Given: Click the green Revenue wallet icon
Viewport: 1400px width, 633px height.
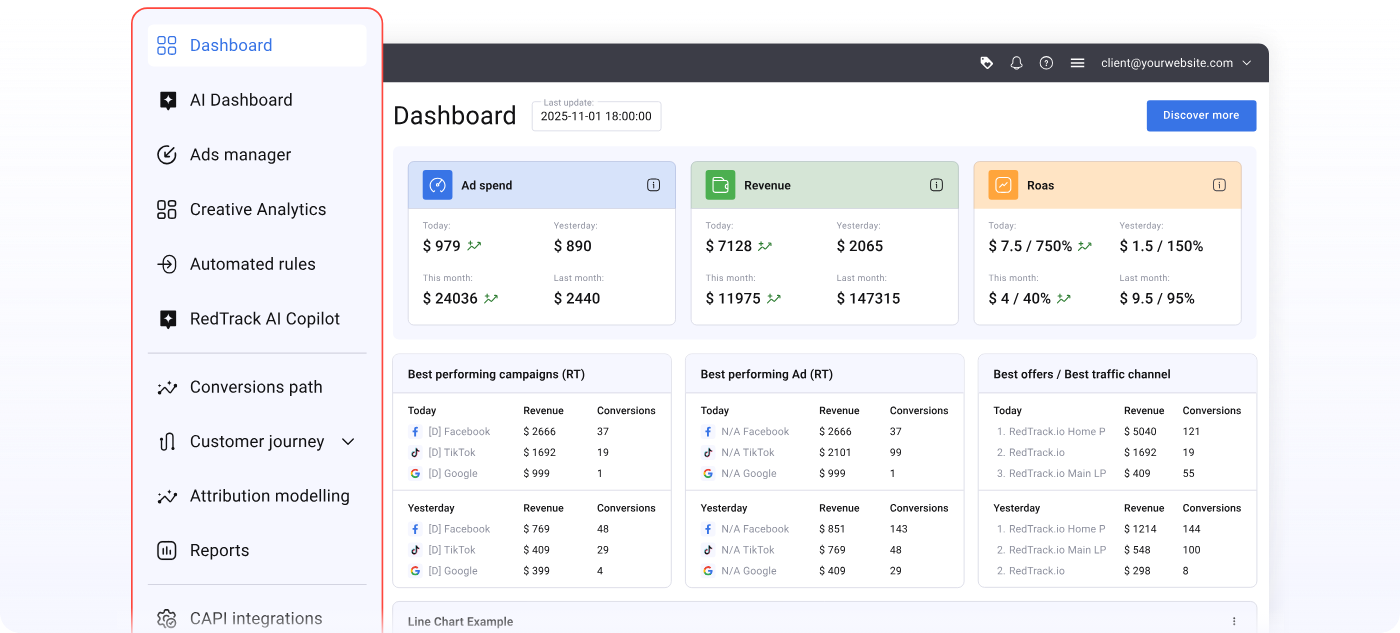Looking at the screenshot, I should coord(721,185).
